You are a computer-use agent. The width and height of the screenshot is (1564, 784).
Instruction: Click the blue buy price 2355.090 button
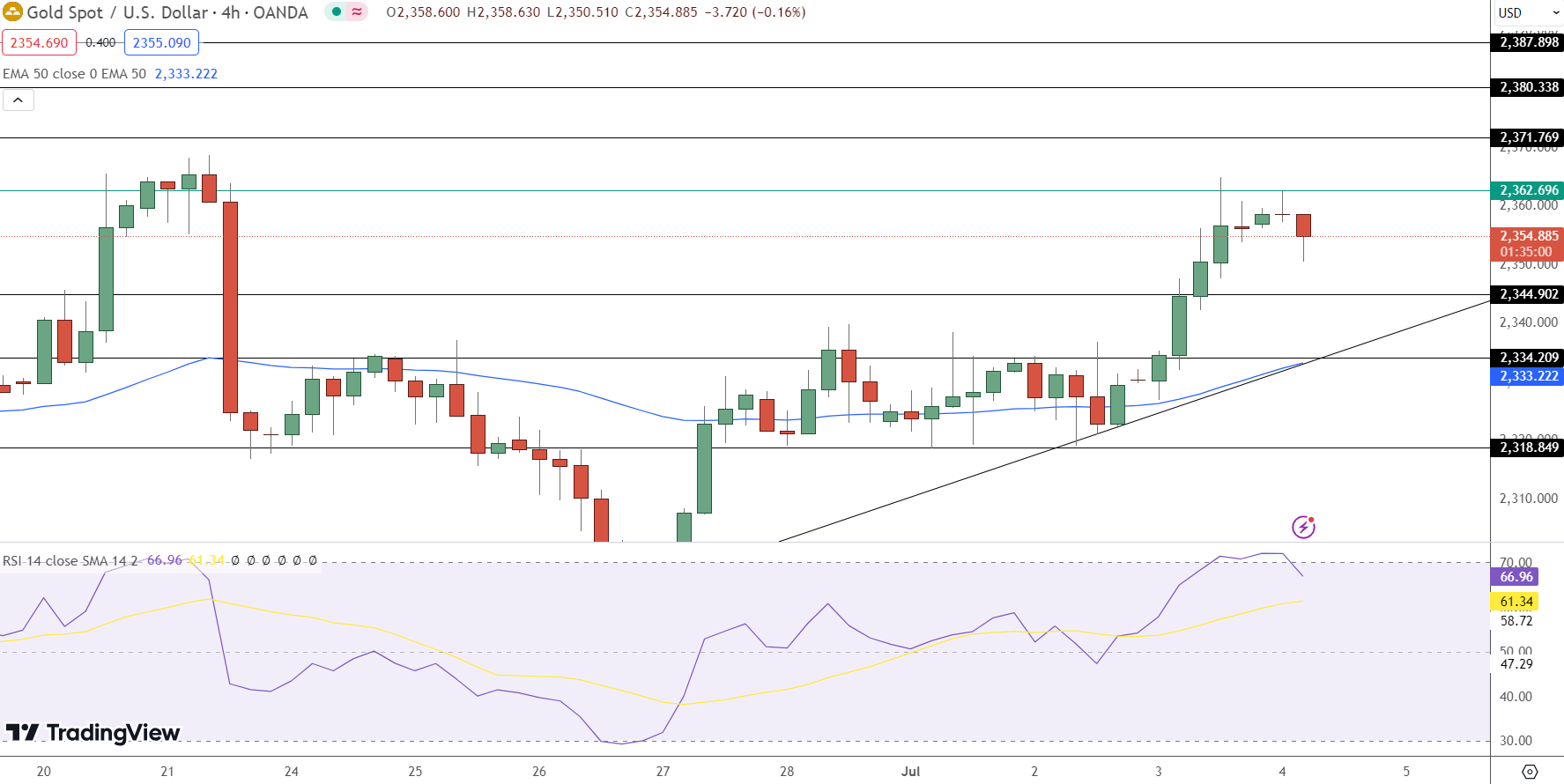point(161,42)
